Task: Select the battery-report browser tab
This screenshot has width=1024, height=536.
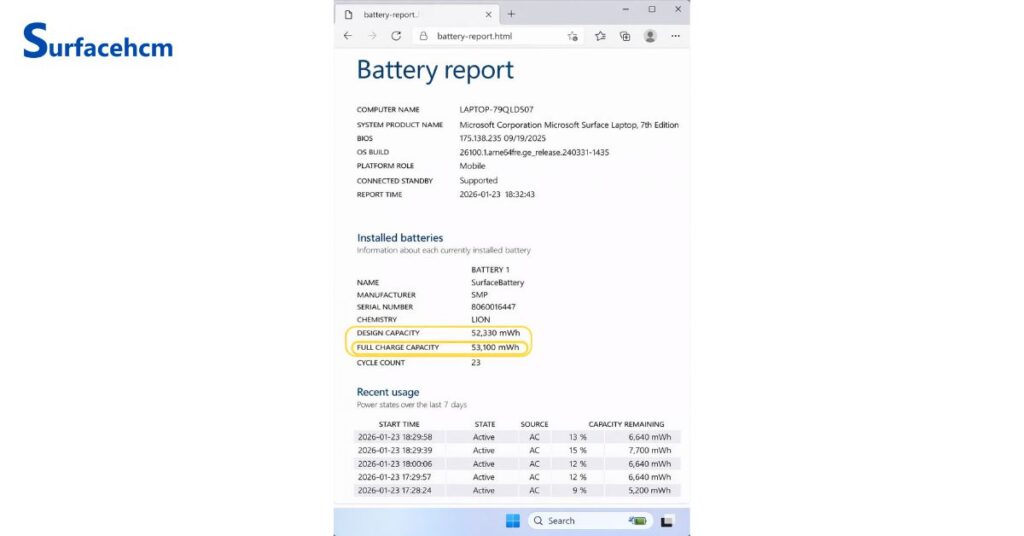Action: click(418, 14)
